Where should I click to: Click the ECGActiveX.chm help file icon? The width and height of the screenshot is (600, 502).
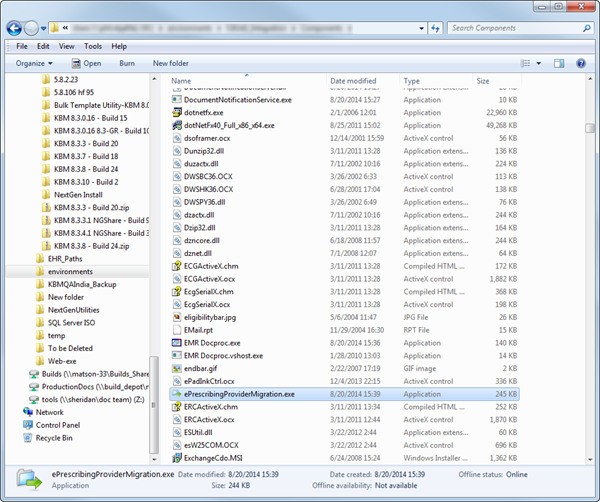click(x=176, y=266)
